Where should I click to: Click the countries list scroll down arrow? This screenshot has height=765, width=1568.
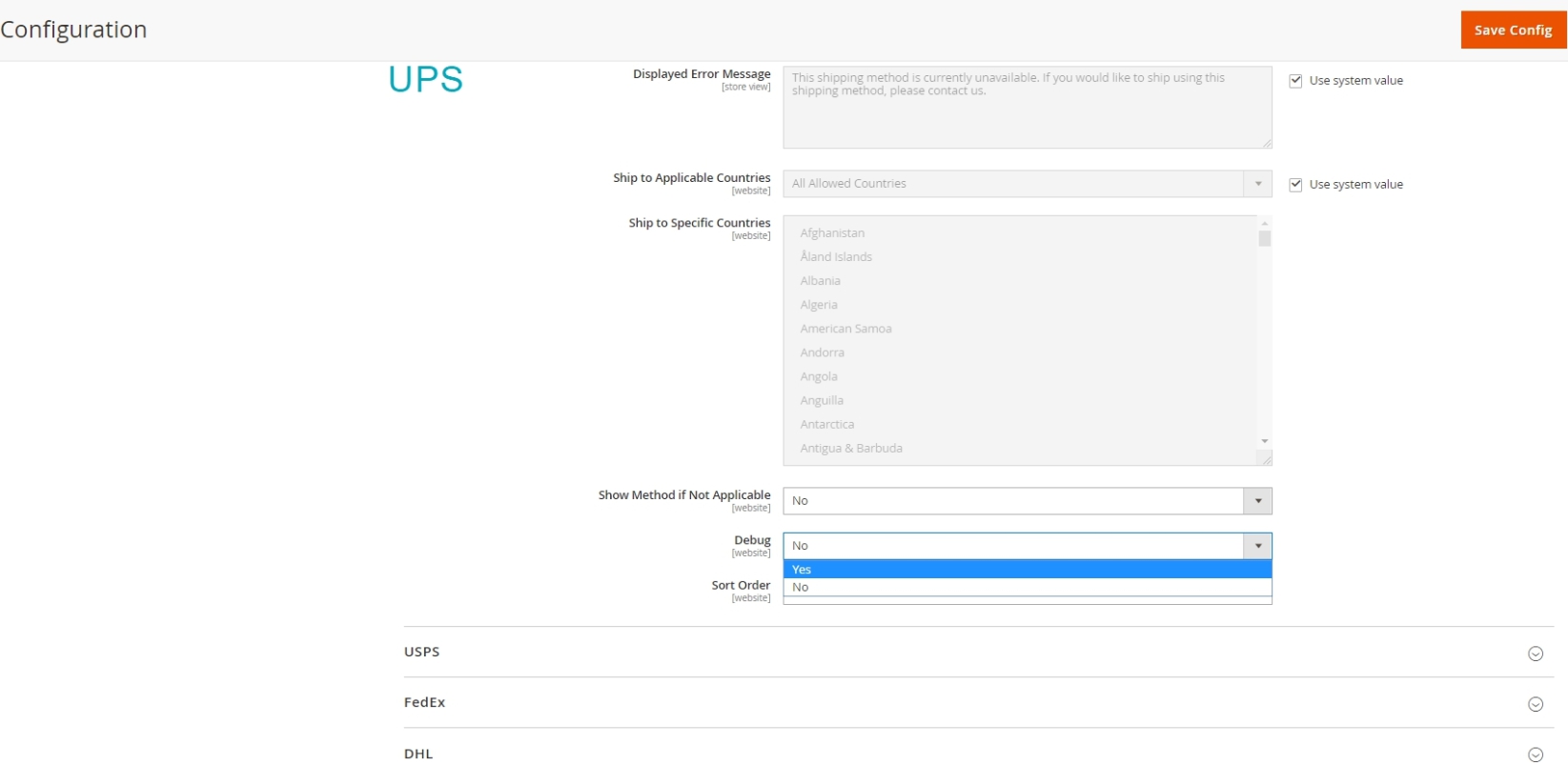tap(1265, 441)
